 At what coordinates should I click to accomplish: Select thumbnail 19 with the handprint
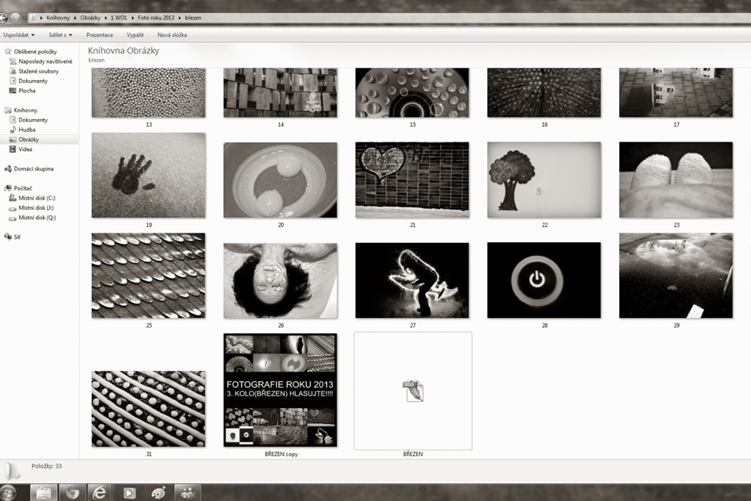coord(148,175)
